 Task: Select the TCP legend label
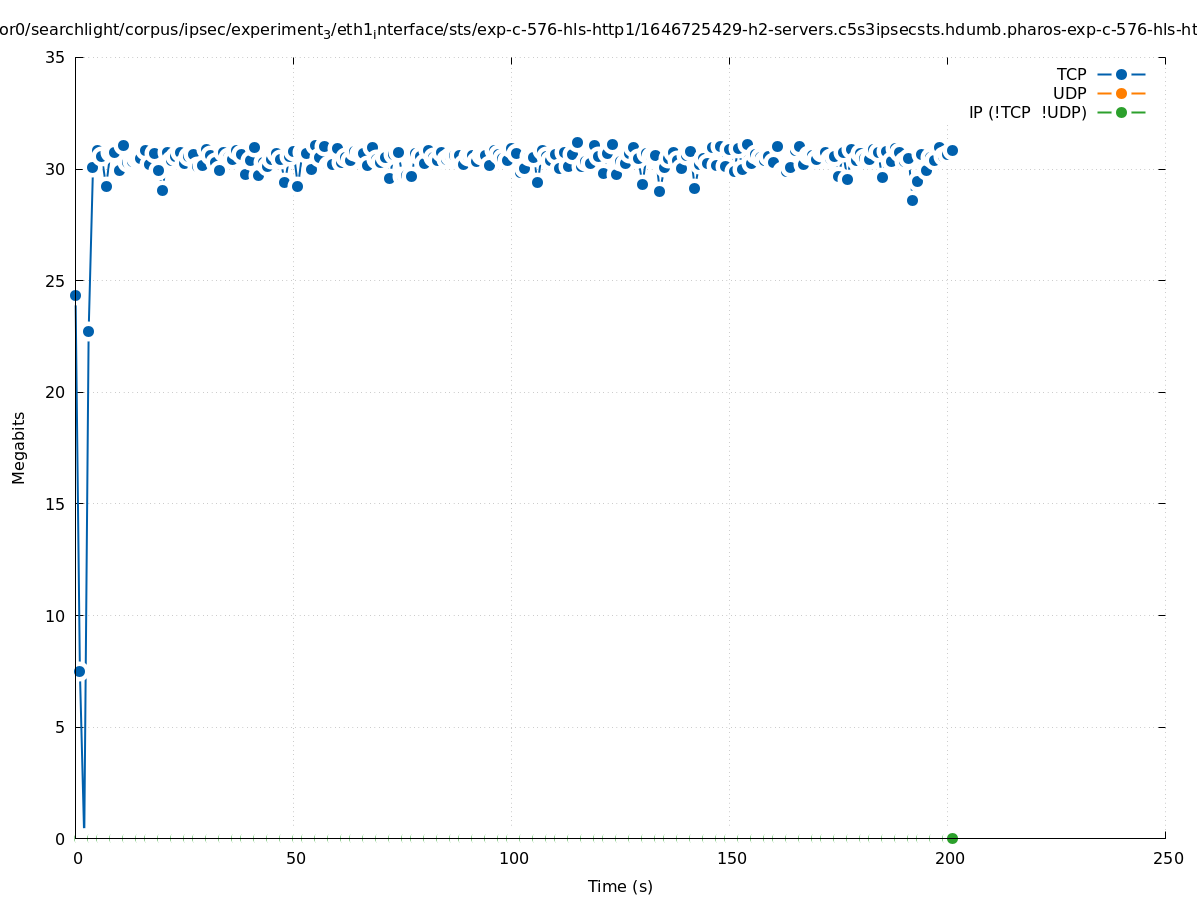tap(1071, 74)
